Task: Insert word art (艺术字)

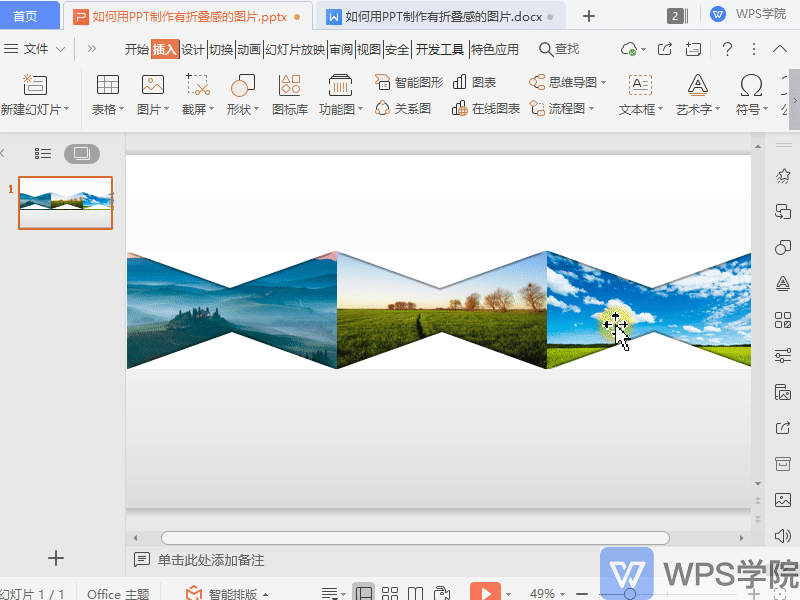Action: (x=697, y=85)
